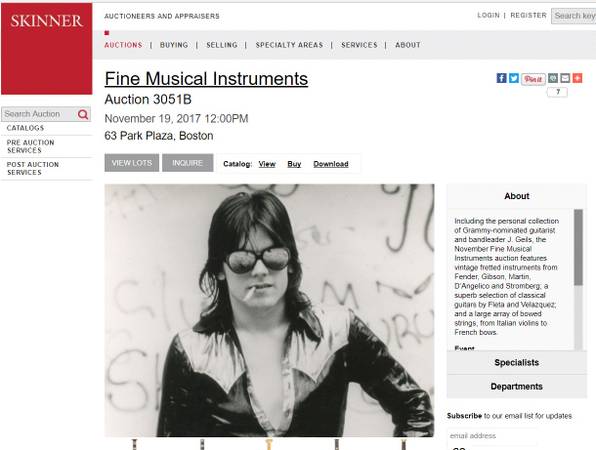Open the Specialty Areas menu
The image size is (596, 450).
(289, 45)
